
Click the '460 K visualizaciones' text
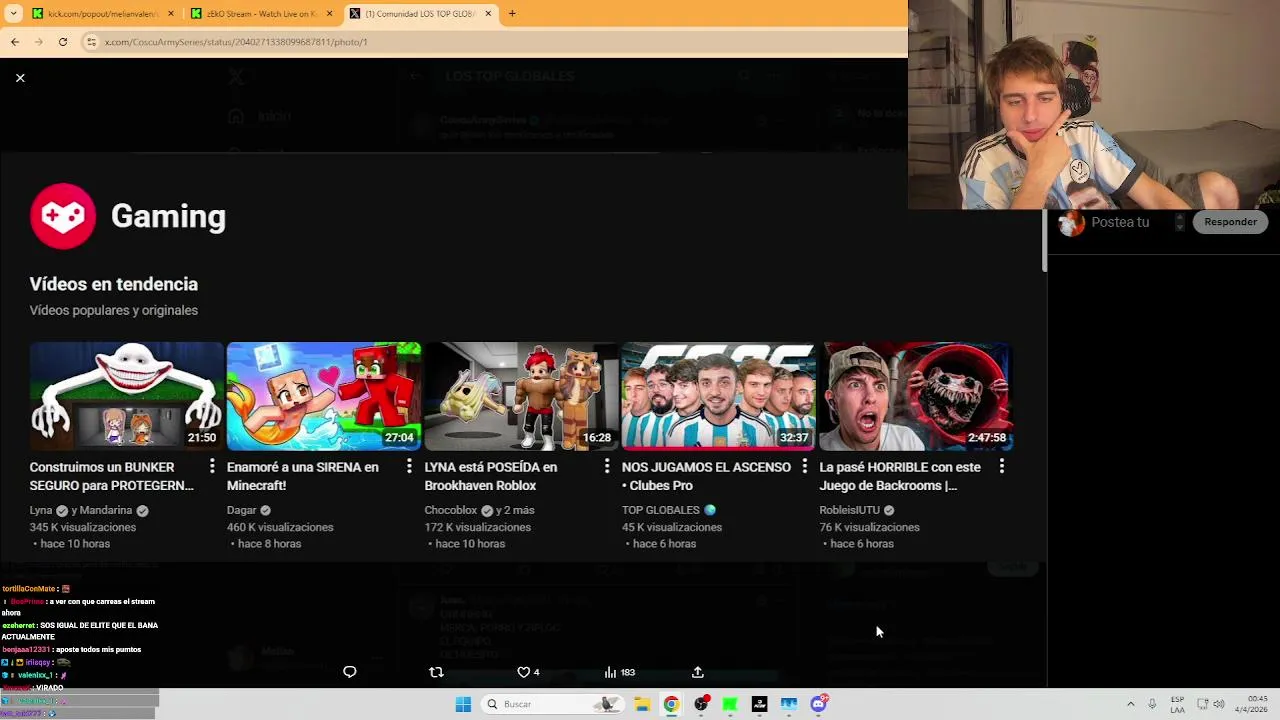tap(280, 527)
